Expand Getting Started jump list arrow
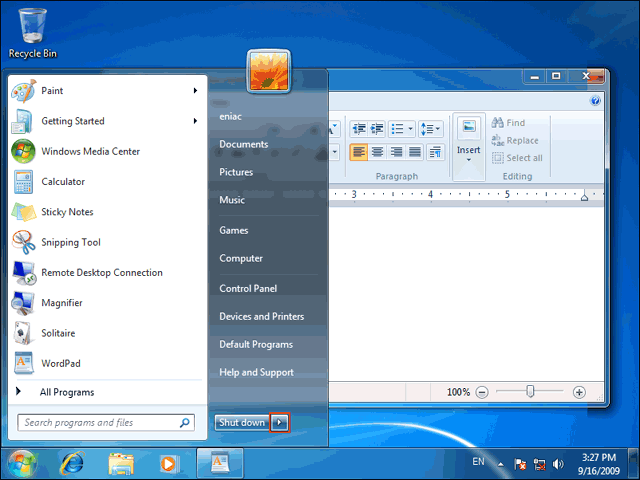This screenshot has width=640, height=480. 196,121
